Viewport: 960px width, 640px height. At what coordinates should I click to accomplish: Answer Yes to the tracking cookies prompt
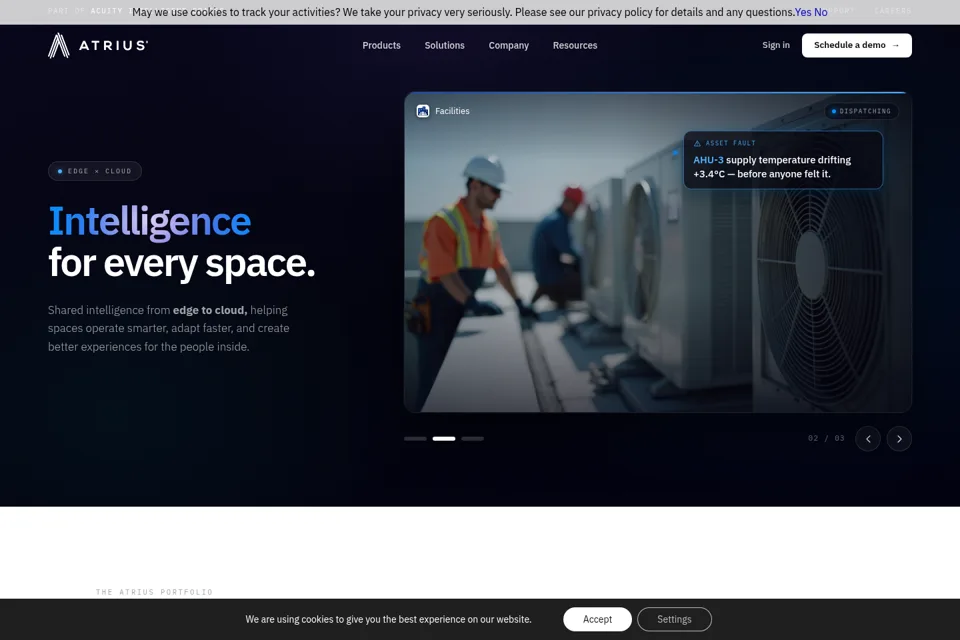tap(803, 12)
